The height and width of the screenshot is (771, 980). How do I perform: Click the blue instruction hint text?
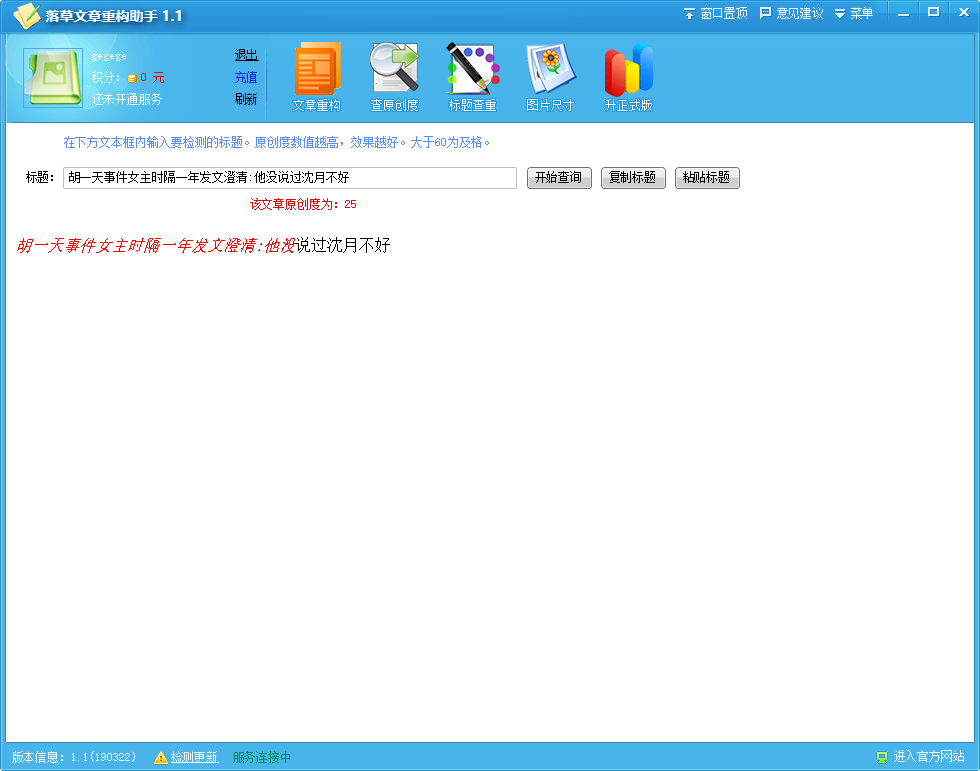coord(276,142)
